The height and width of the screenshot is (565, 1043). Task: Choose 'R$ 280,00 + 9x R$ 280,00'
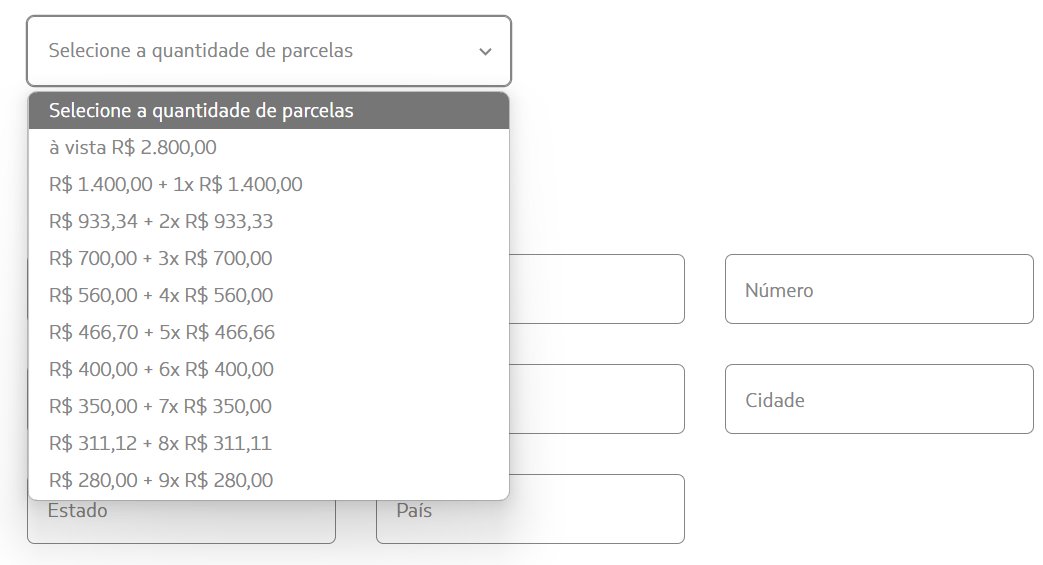tap(269, 480)
